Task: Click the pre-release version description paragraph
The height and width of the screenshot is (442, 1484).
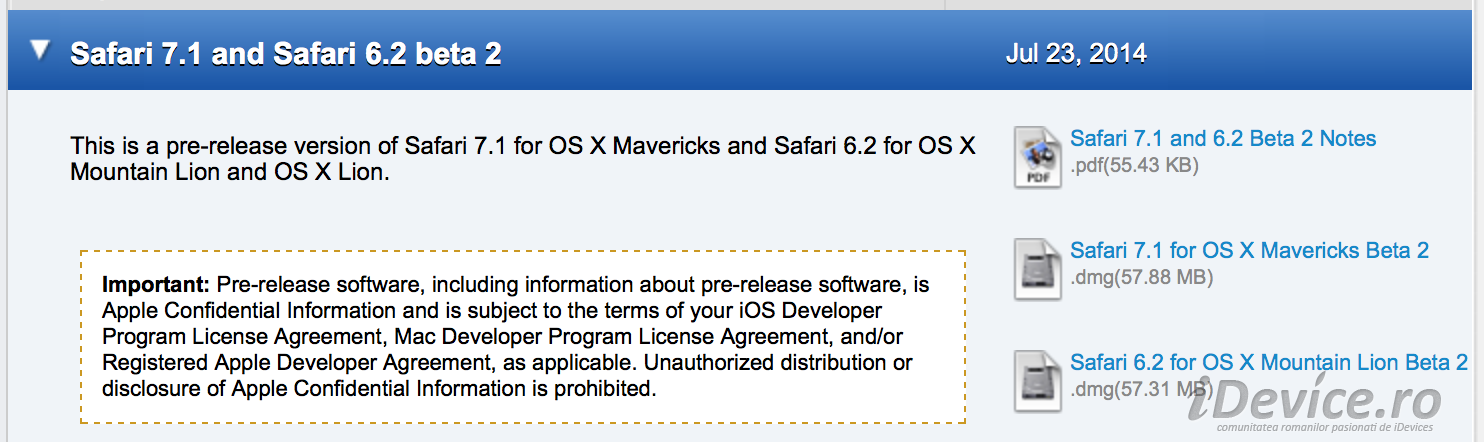Action: (523, 159)
